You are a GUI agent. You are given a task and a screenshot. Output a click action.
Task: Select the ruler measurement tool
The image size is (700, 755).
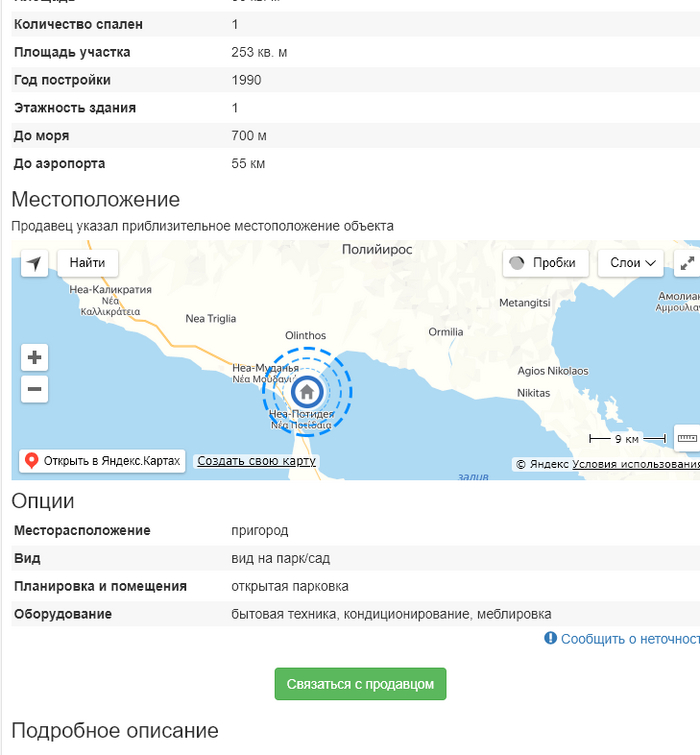click(x=687, y=438)
